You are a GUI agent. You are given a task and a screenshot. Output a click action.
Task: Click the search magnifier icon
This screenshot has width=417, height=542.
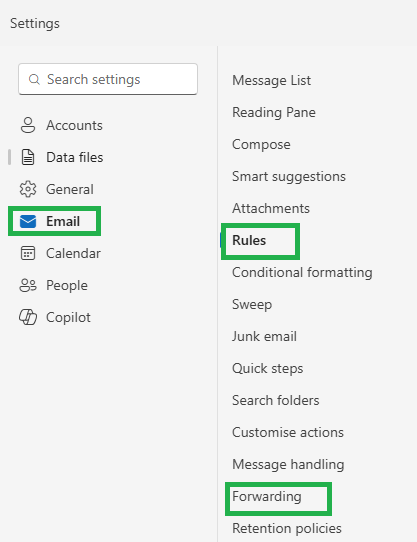[x=34, y=80]
